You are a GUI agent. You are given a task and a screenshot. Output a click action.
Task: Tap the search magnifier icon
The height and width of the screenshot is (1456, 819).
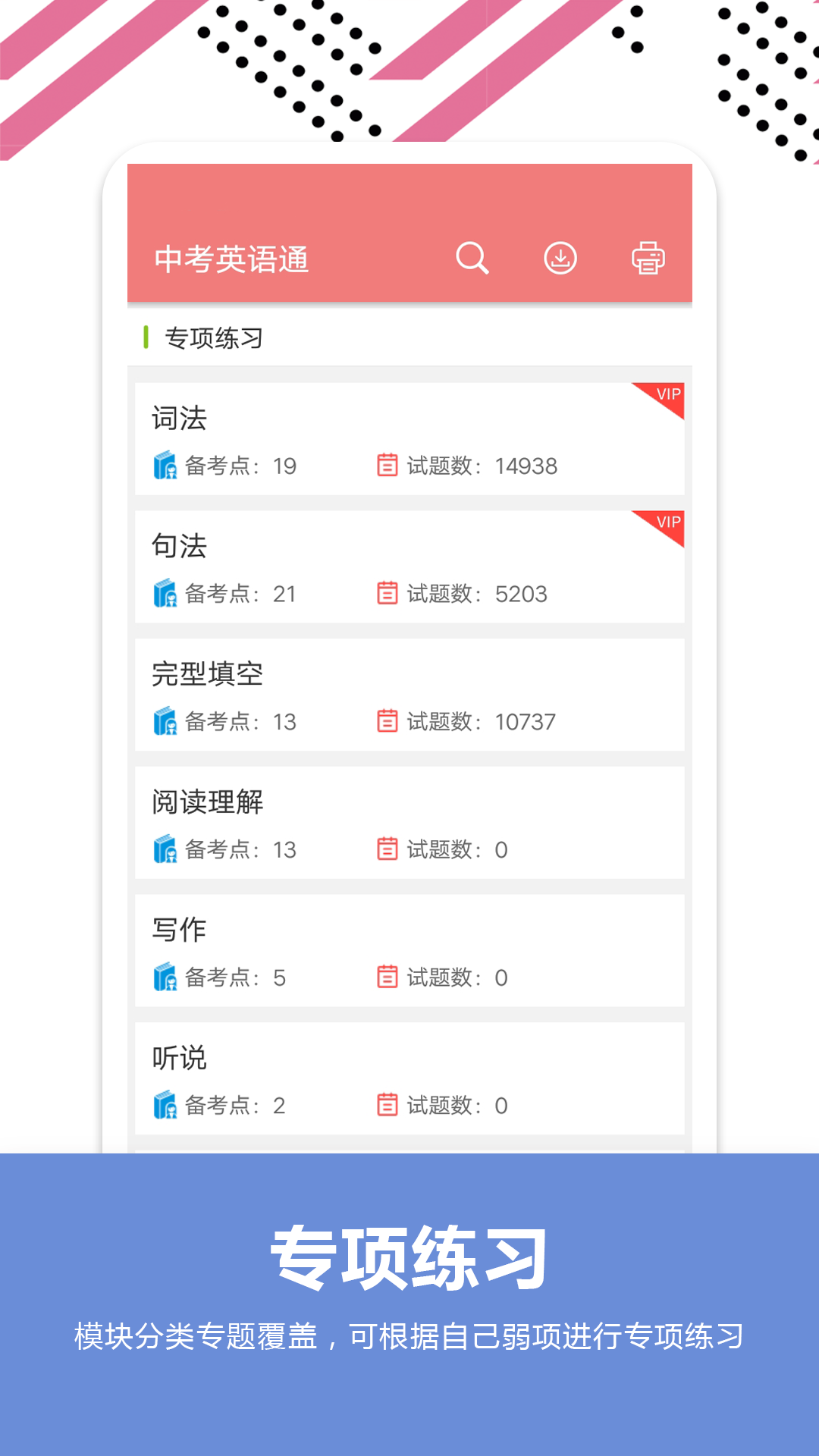point(472,259)
